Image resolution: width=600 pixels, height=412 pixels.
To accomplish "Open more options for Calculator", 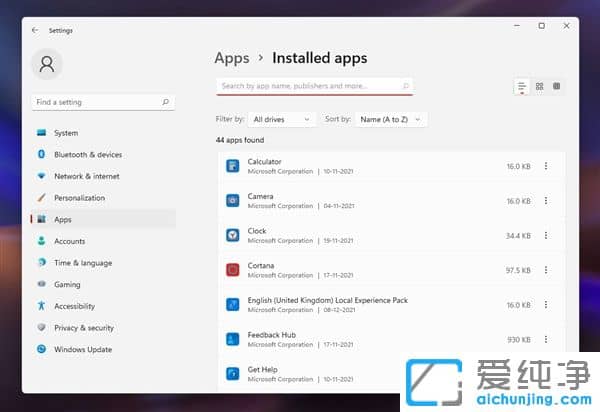I will [x=546, y=166].
